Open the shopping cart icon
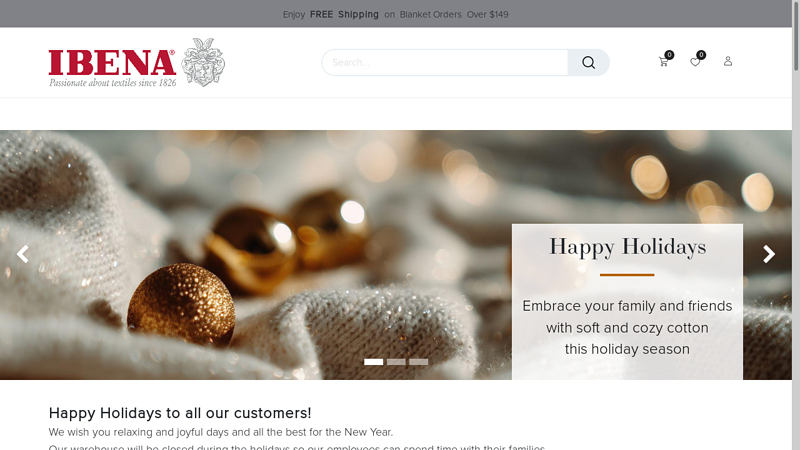This screenshot has width=800, height=450. pyautogui.click(x=663, y=62)
